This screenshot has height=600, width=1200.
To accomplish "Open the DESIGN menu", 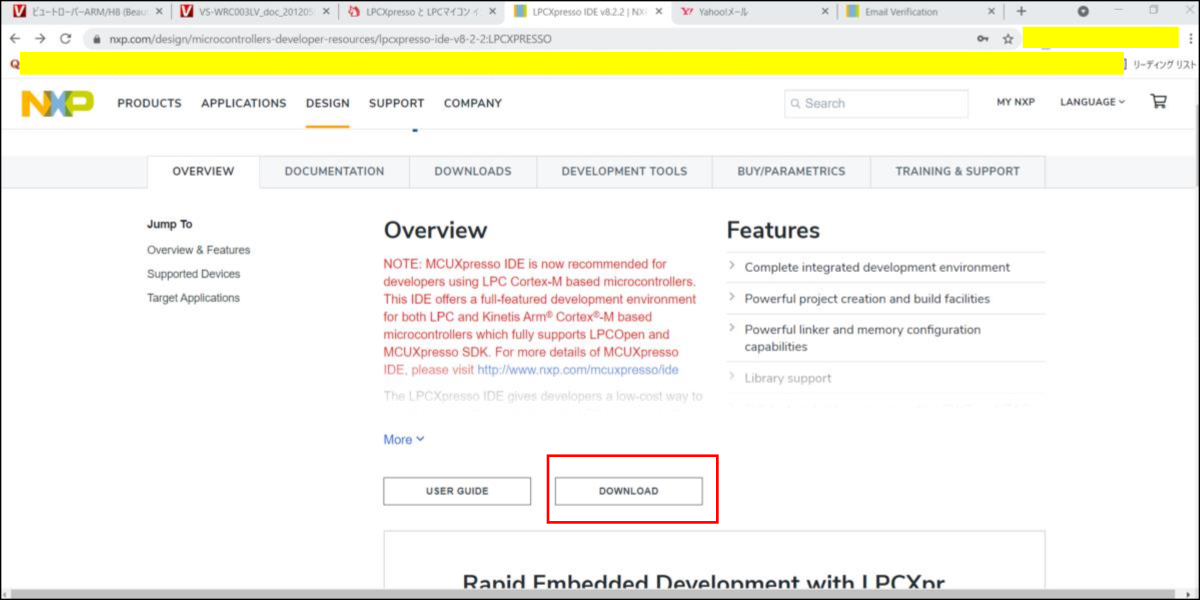I will (328, 103).
